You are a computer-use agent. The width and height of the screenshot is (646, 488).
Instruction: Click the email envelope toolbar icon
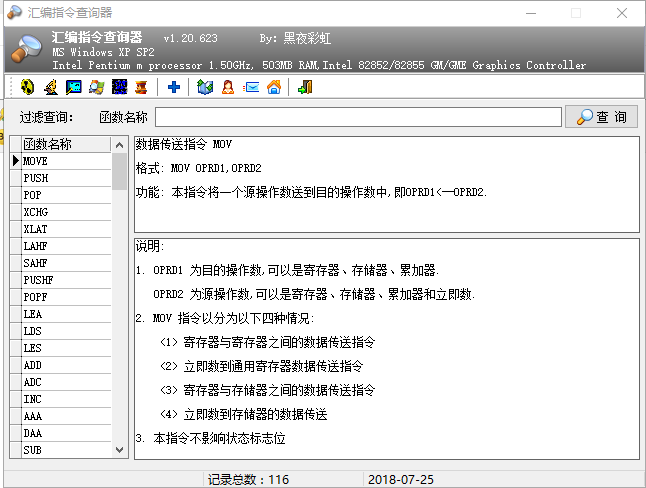(x=251, y=88)
